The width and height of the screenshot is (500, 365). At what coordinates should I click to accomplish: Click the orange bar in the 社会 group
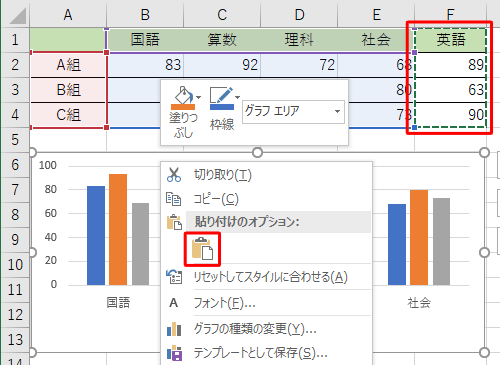419,237
